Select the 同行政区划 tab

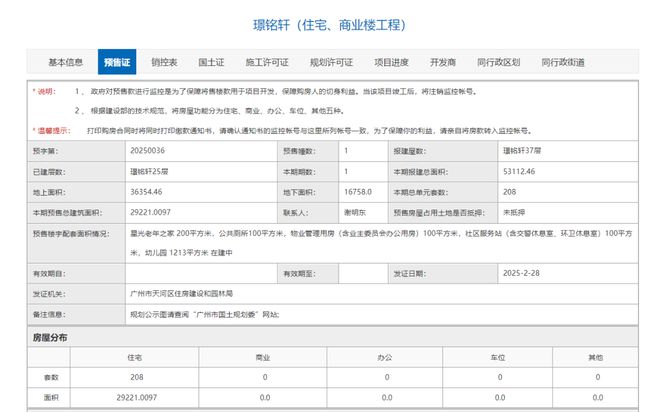tap(498, 62)
